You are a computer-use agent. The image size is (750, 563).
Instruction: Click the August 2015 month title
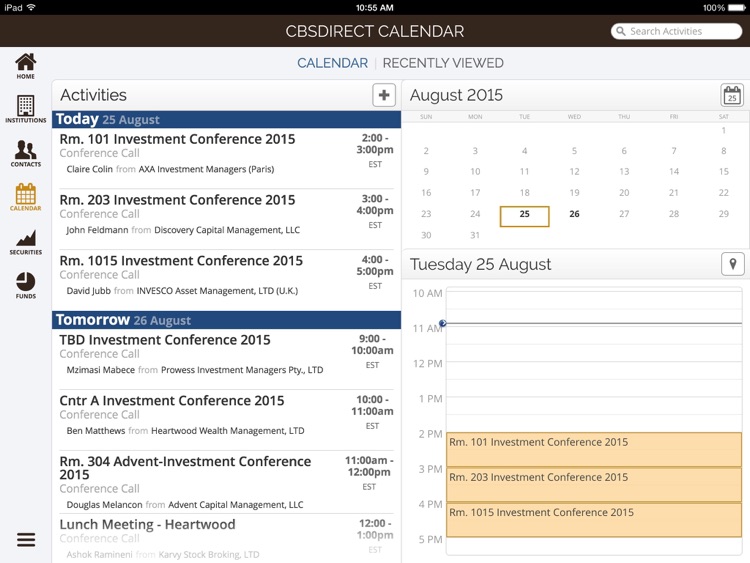(x=456, y=95)
